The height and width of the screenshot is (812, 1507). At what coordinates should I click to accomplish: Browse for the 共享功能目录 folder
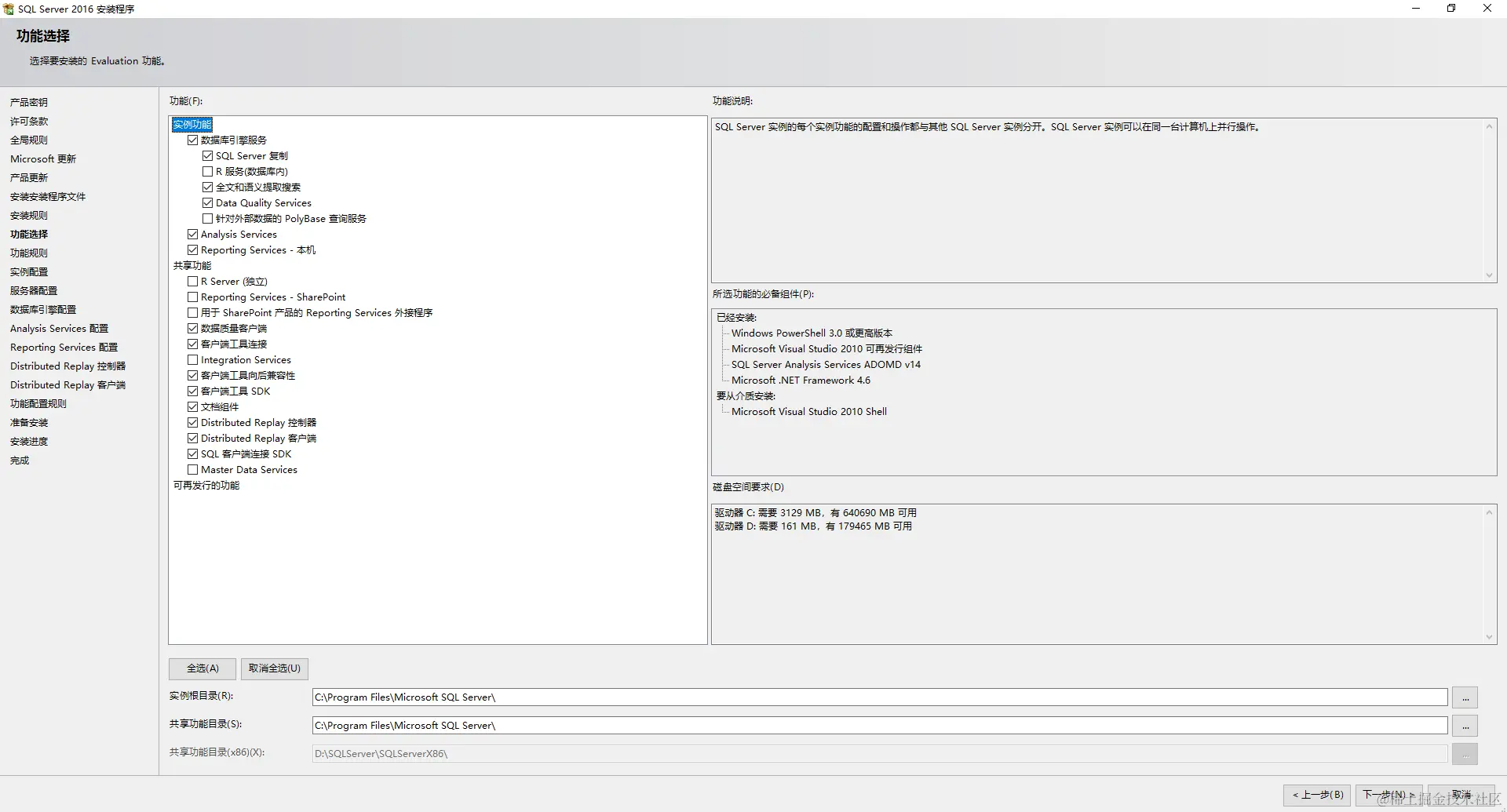click(1465, 726)
